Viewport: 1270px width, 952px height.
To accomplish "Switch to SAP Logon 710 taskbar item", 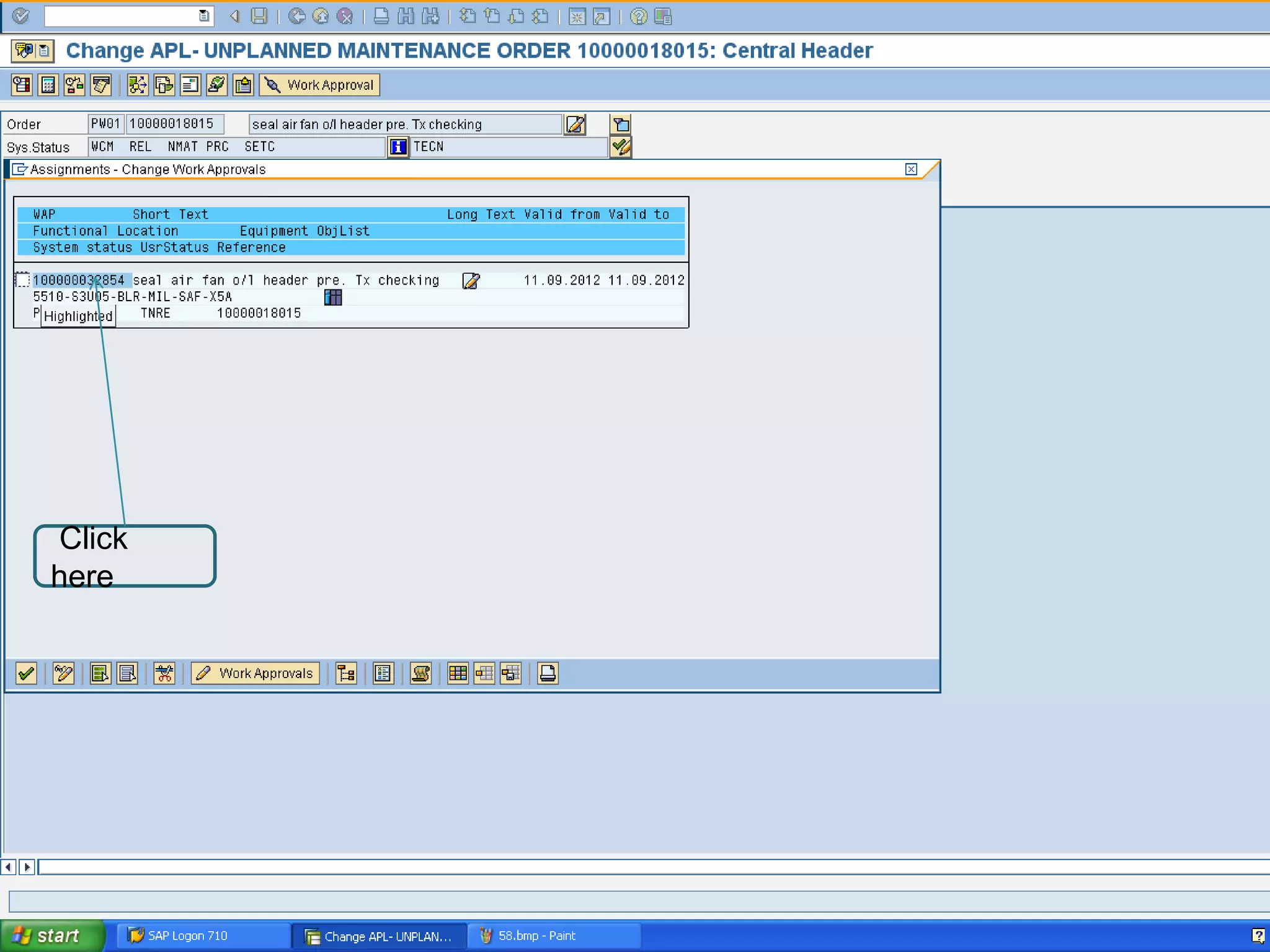I will coord(187,936).
